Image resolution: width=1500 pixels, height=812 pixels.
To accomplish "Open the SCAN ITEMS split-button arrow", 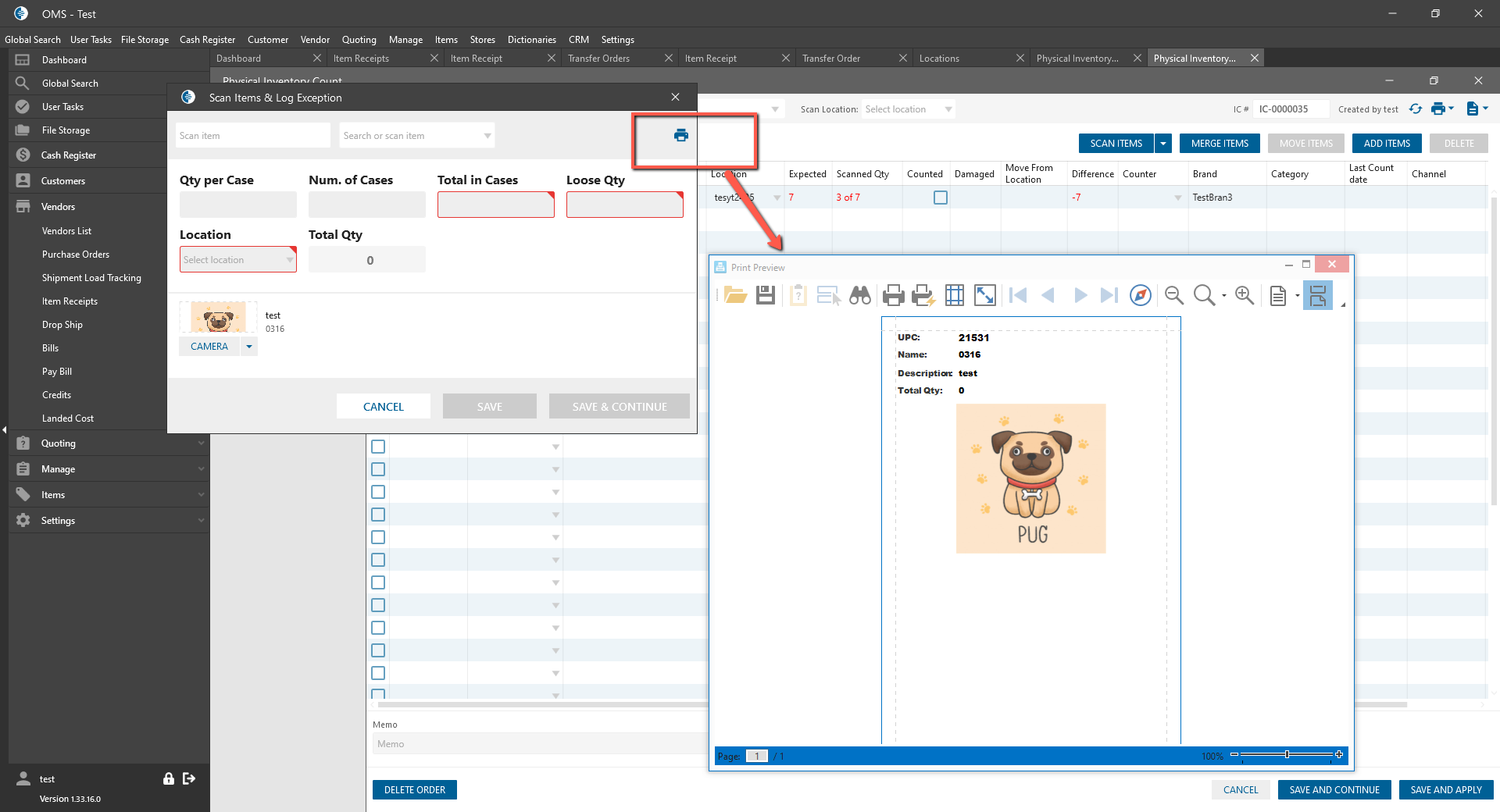I will coord(1163,144).
